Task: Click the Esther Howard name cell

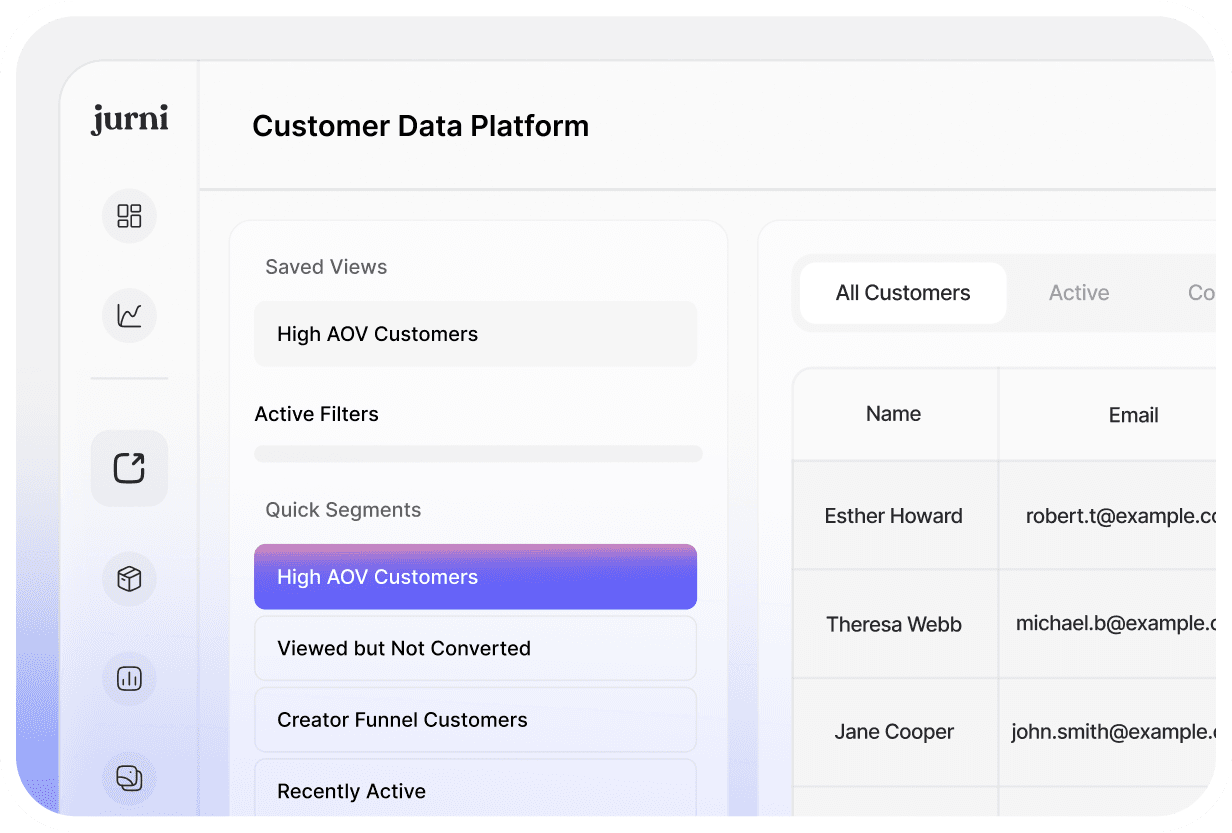Action: [894, 516]
